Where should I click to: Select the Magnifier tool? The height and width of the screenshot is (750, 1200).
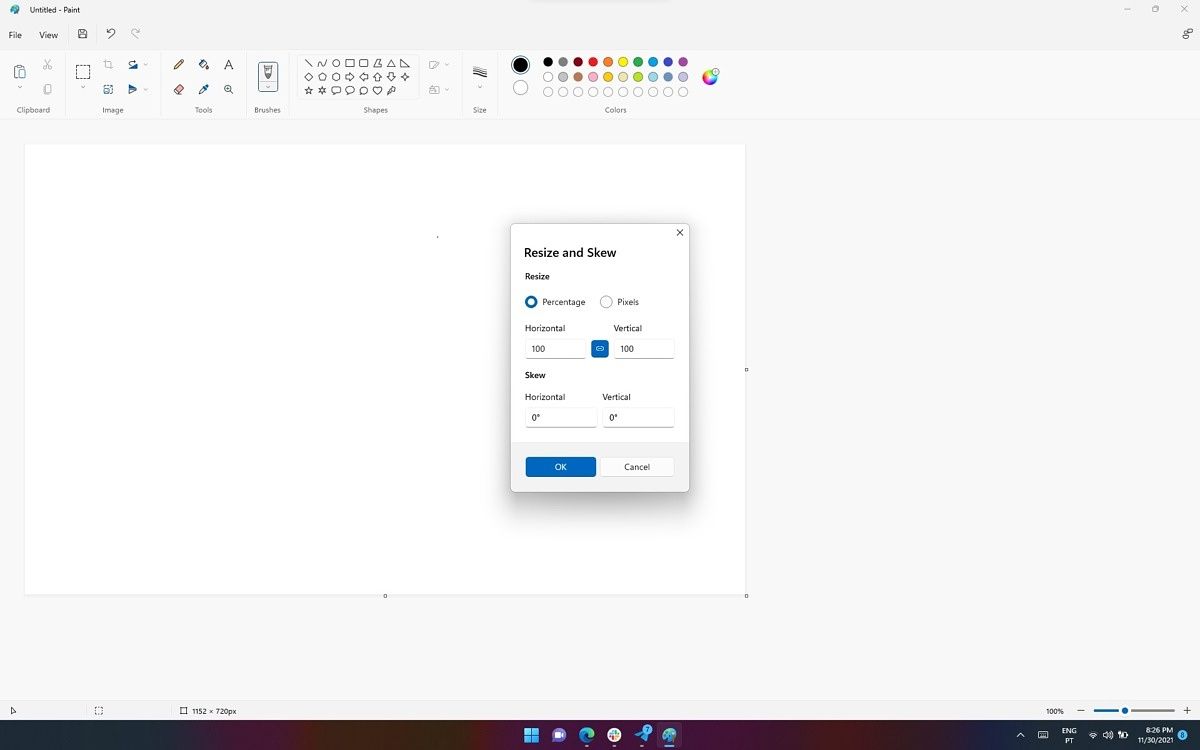coord(228,89)
